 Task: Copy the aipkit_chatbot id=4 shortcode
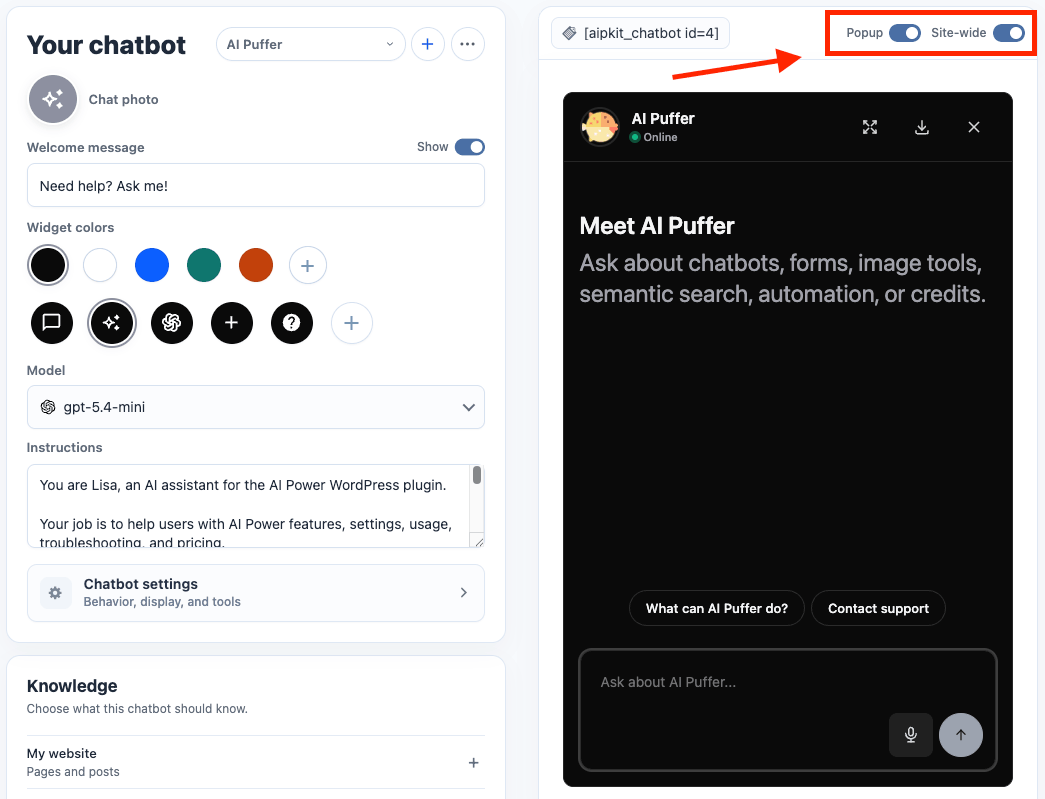point(640,33)
